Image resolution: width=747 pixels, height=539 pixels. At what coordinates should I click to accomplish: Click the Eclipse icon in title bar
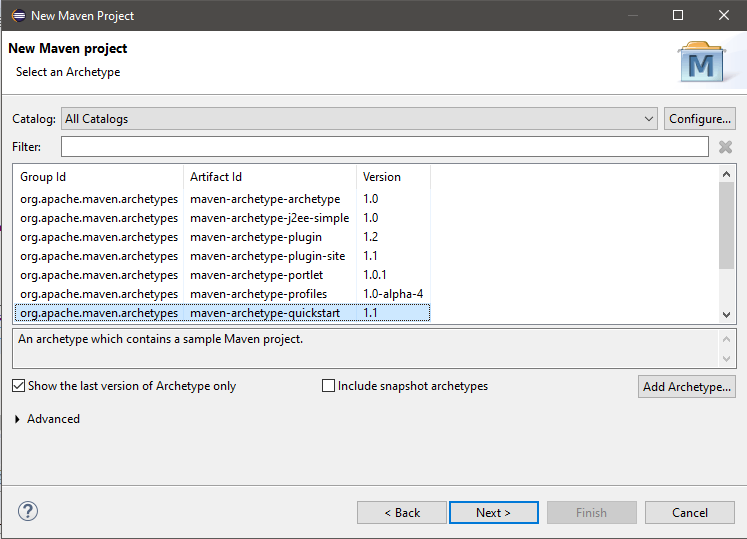pos(19,16)
